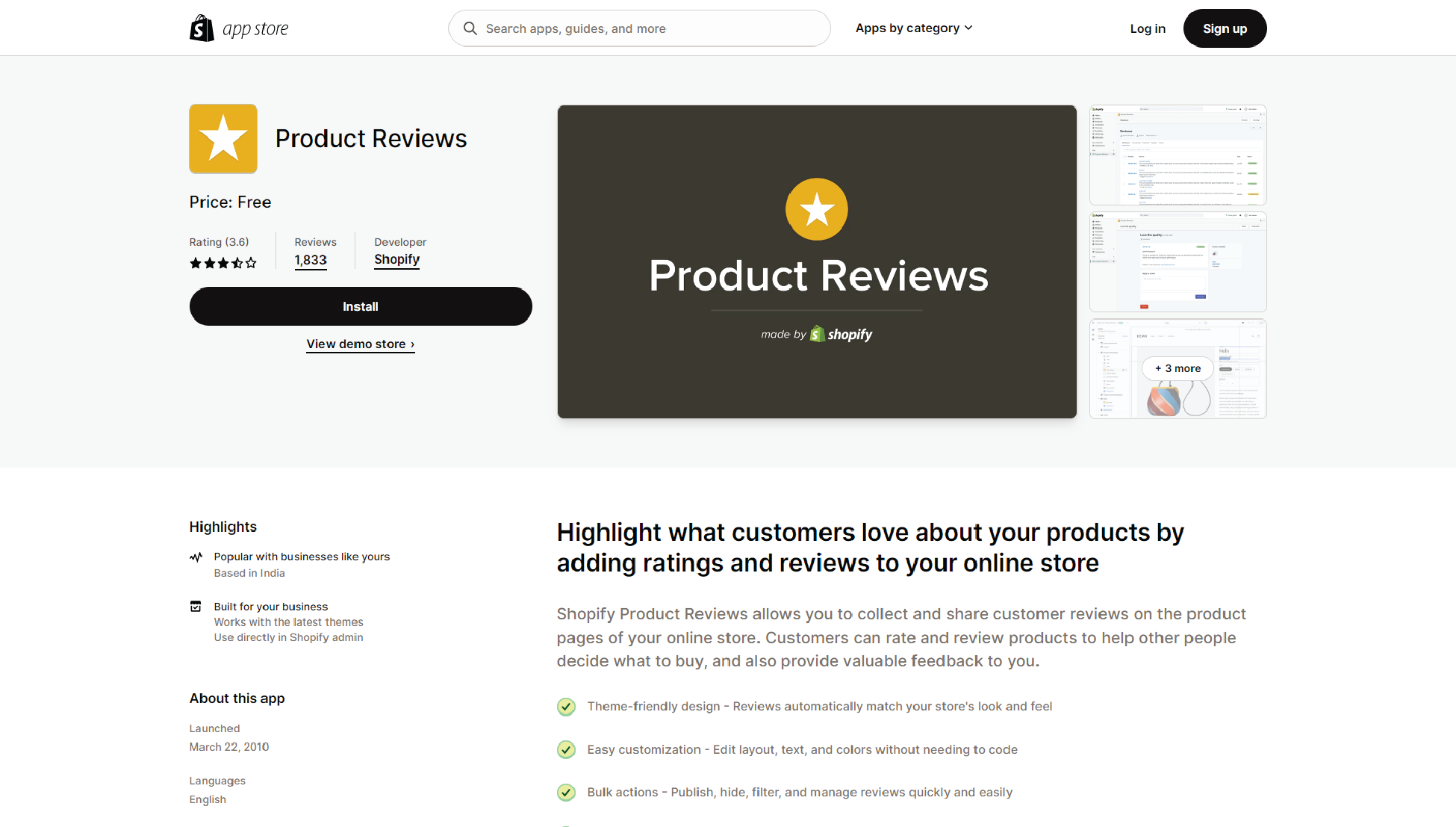
Task: Open the Log in page
Action: click(1147, 28)
